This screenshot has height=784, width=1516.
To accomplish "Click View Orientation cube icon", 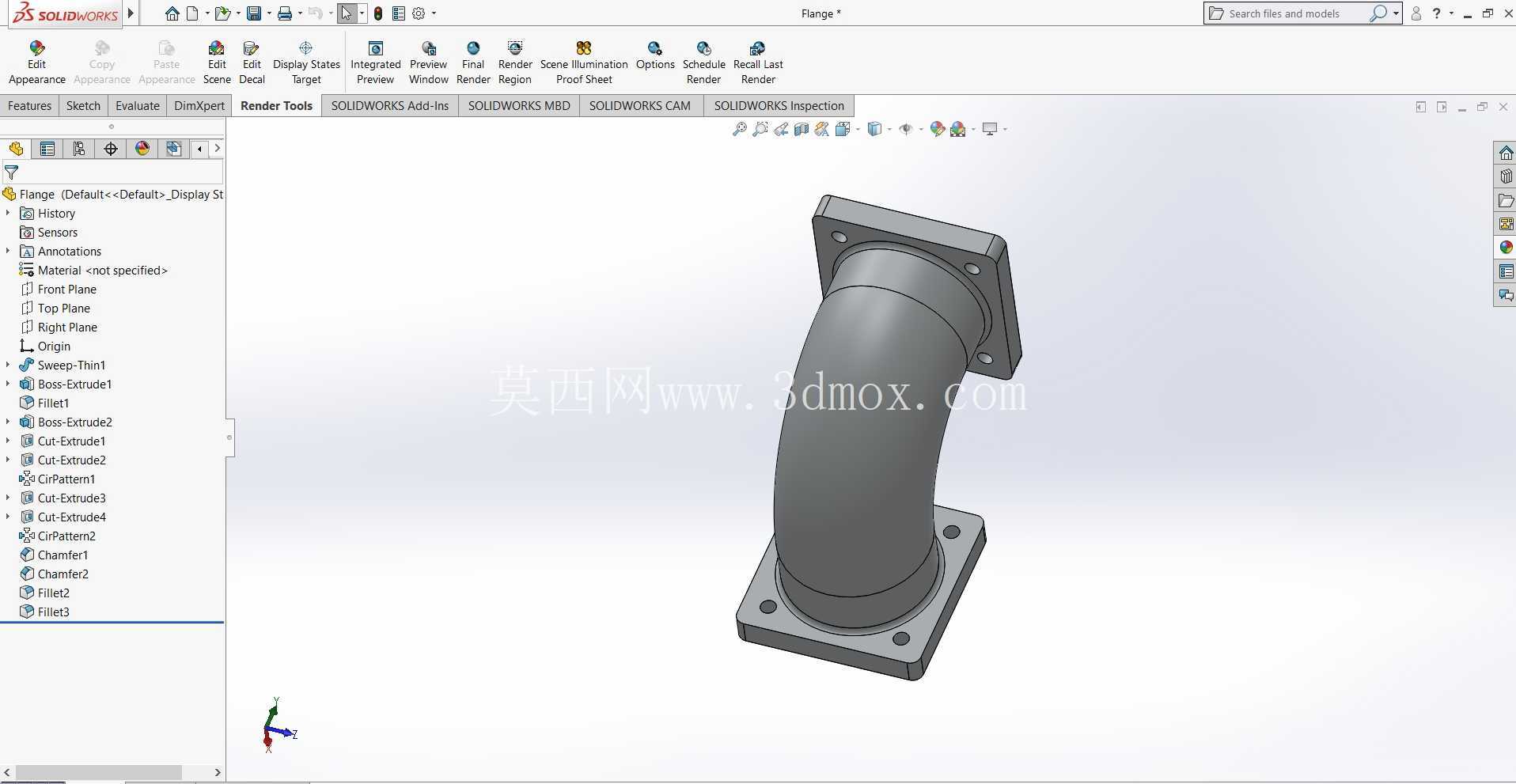I will (x=842, y=129).
